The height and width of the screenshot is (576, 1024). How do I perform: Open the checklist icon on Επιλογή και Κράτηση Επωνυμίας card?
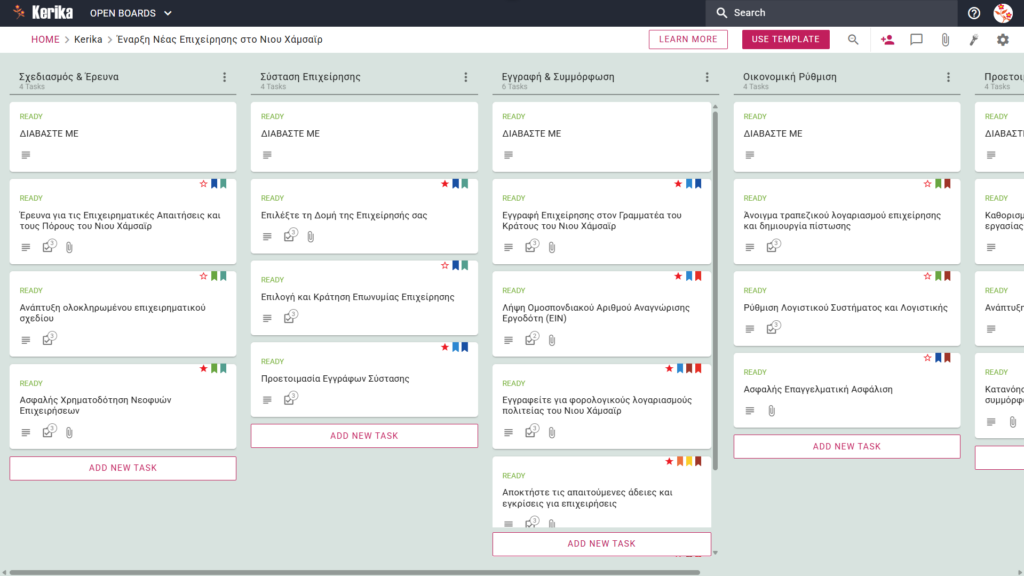pyautogui.click(x=290, y=317)
